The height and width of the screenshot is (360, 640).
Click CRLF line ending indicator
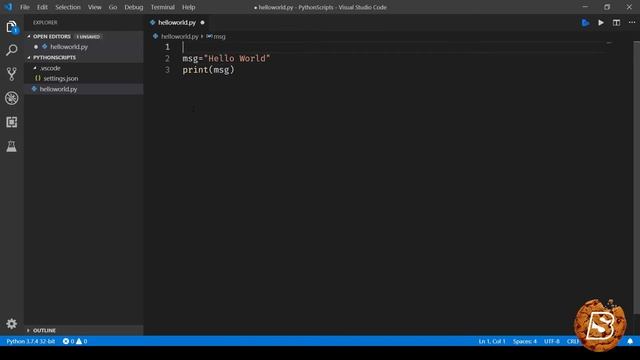pos(573,341)
